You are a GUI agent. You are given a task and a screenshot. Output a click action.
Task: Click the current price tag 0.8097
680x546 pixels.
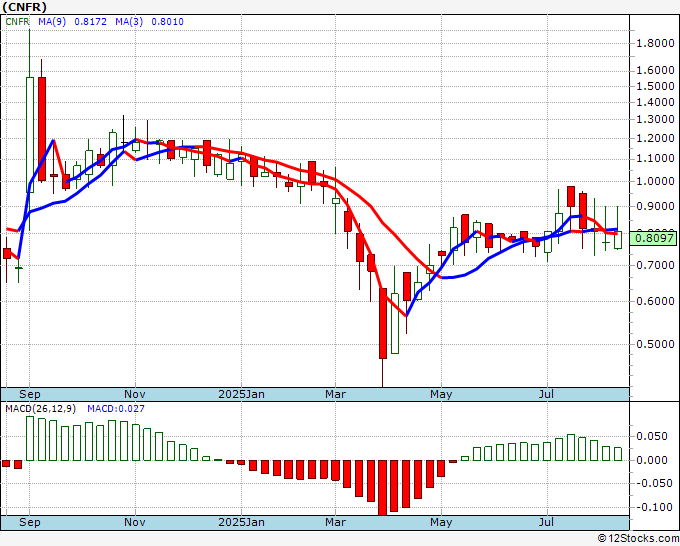654,238
